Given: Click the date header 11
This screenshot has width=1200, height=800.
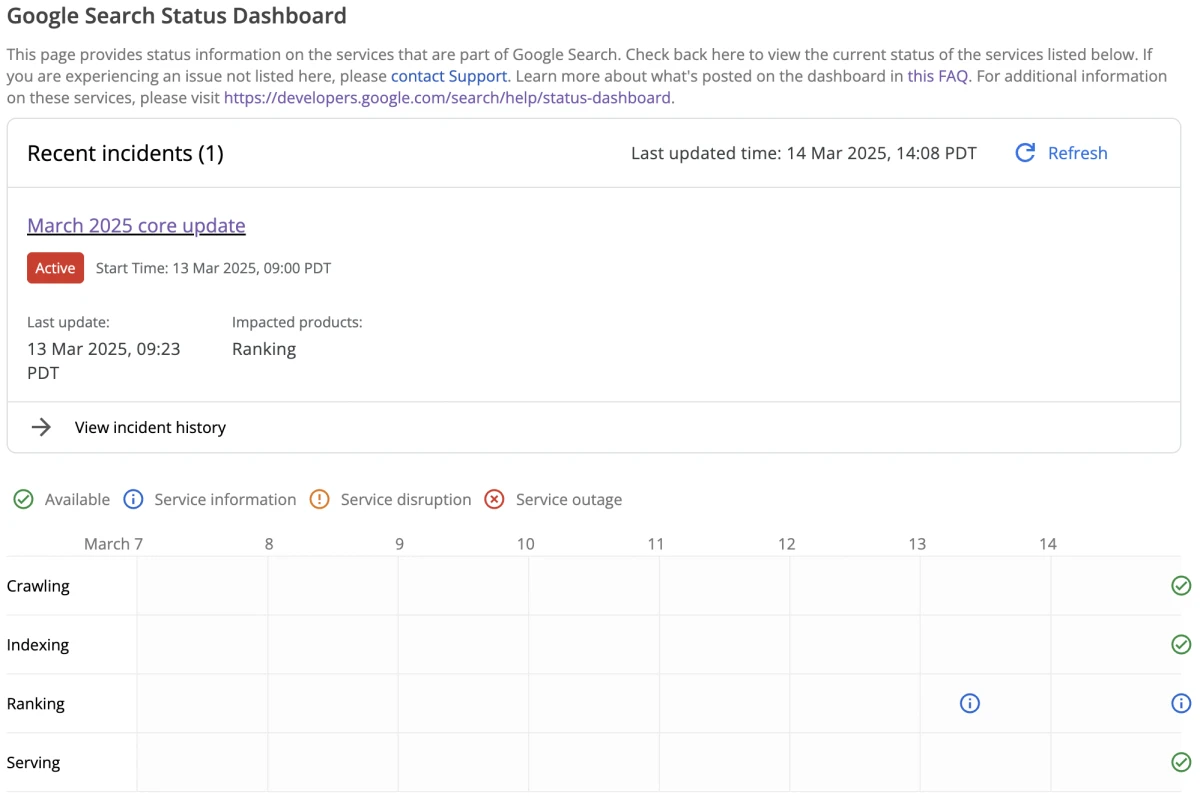Looking at the screenshot, I should pos(656,544).
